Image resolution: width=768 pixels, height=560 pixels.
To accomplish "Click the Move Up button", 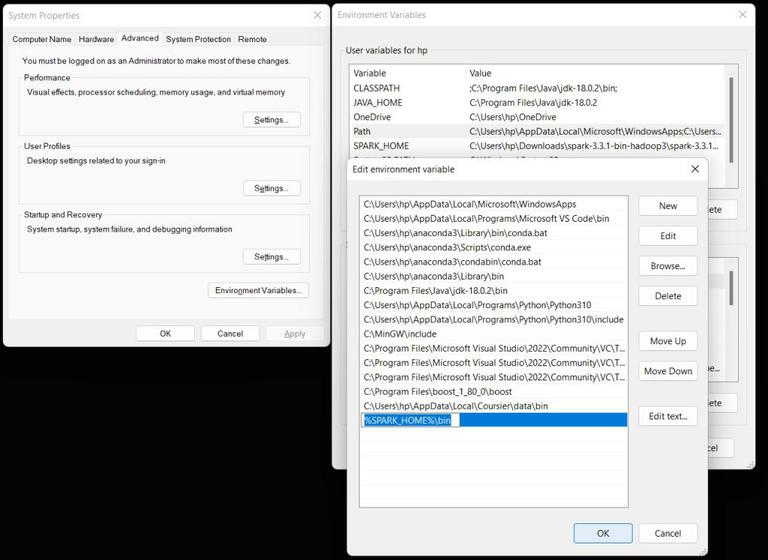I will coord(668,341).
